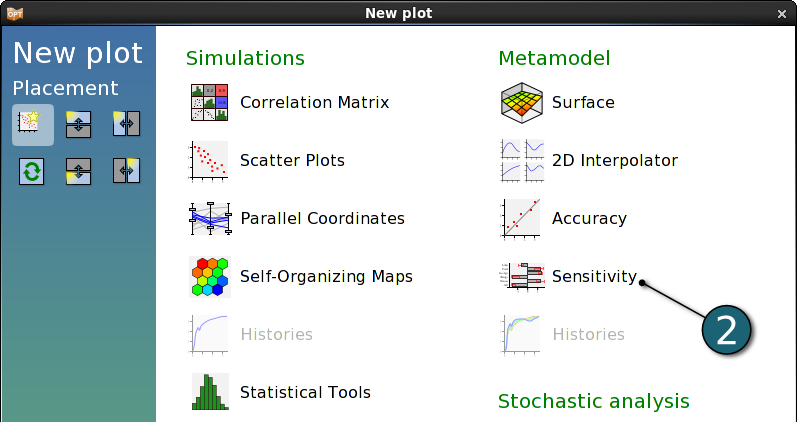This screenshot has width=797, height=422.
Task: Select the new window placement option
Action: pyautogui.click(x=33, y=125)
